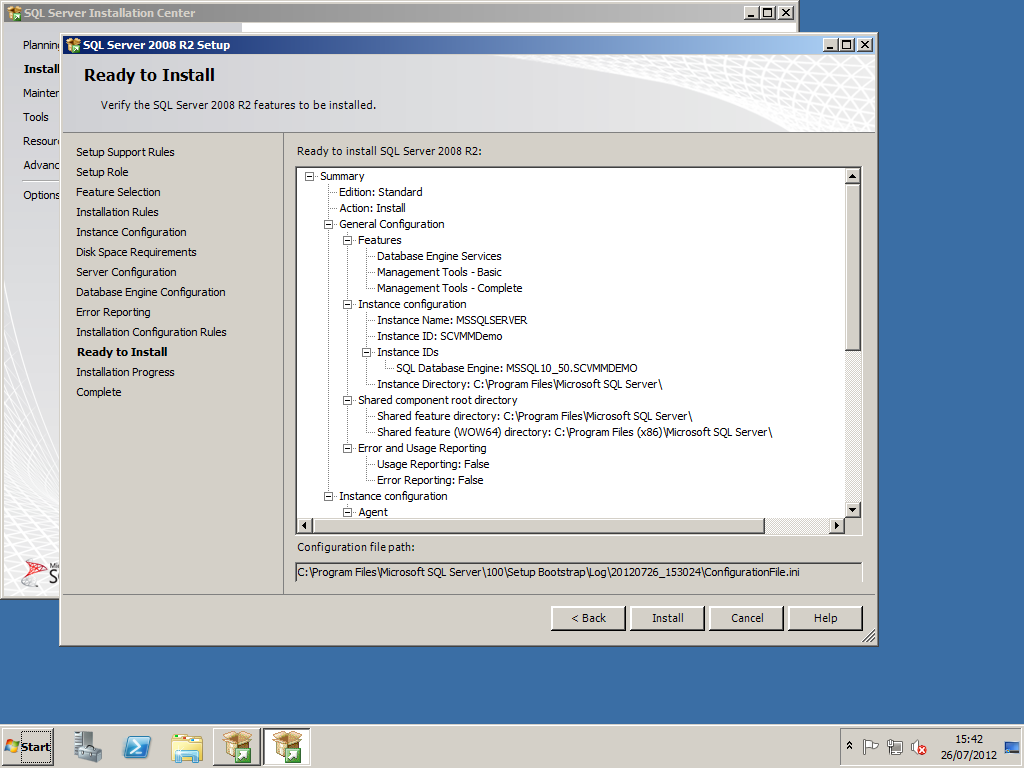This screenshot has height=768, width=1024.
Task: Click the Start button
Action: click(28, 746)
